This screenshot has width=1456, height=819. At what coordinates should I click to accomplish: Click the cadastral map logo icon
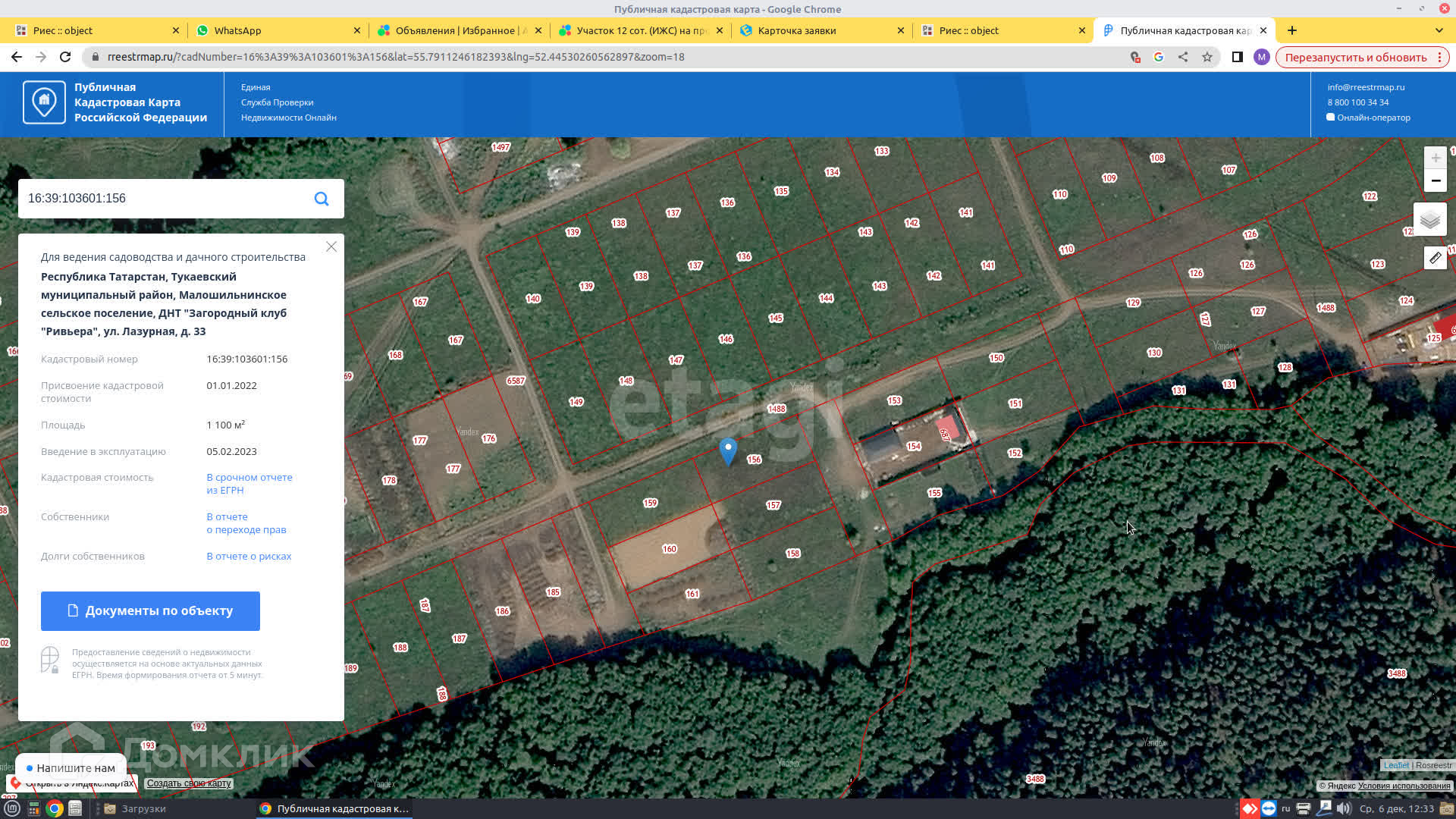click(44, 102)
